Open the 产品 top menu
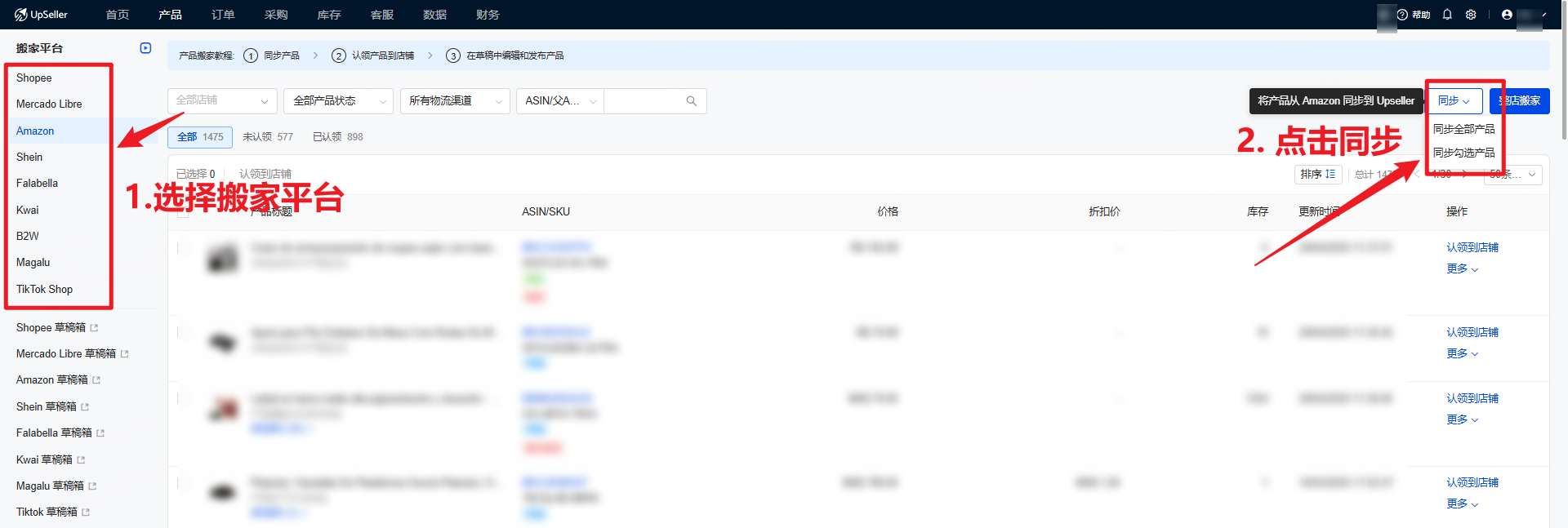 170,15
